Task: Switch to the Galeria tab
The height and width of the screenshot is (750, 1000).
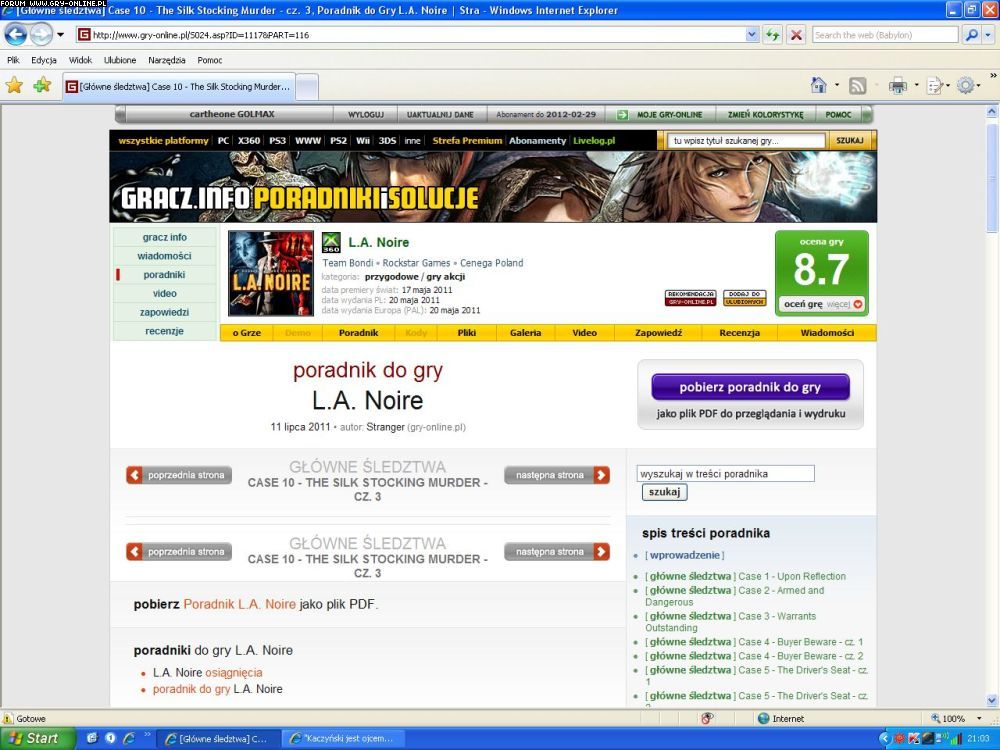Action: (525, 333)
